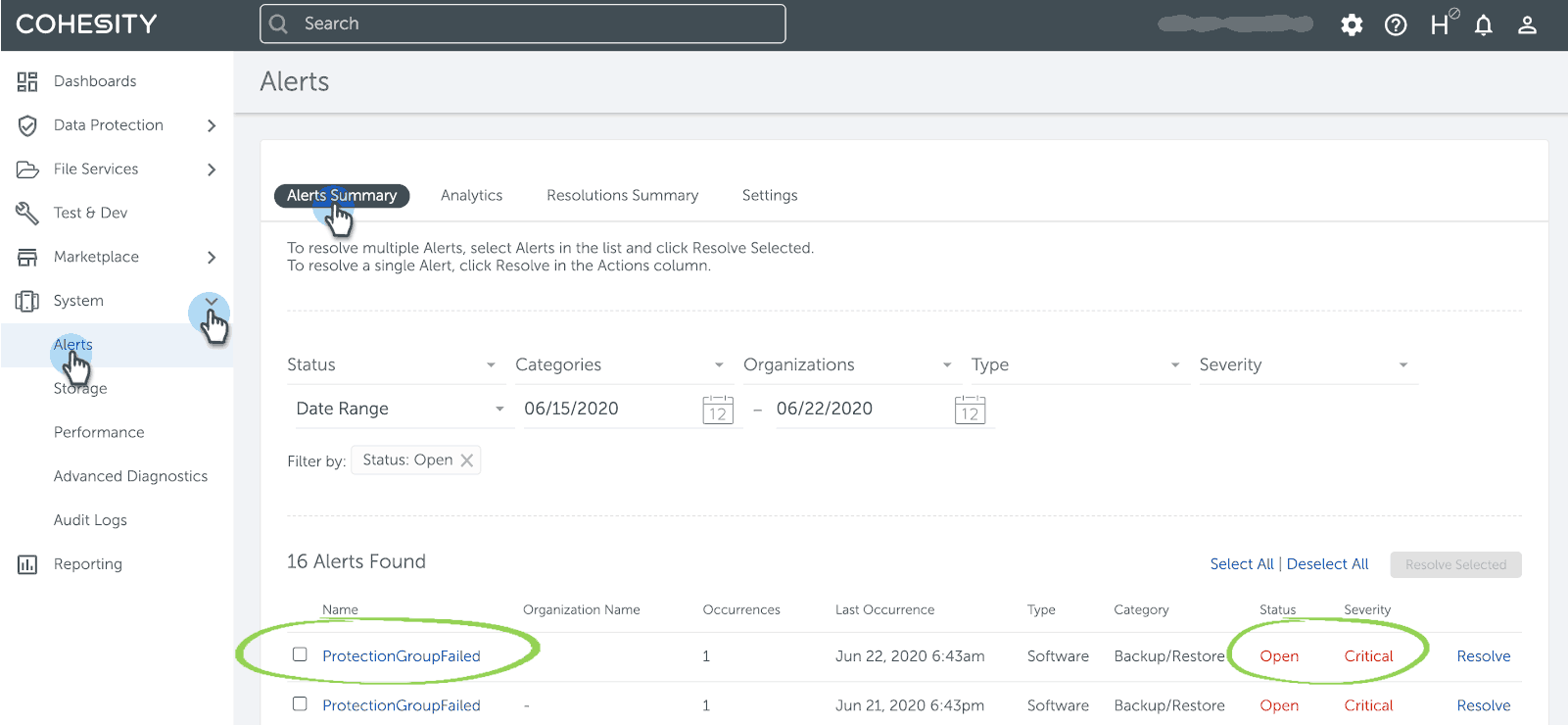Click the help question mark icon
The height and width of the screenshot is (725, 1568).
[x=1396, y=24]
